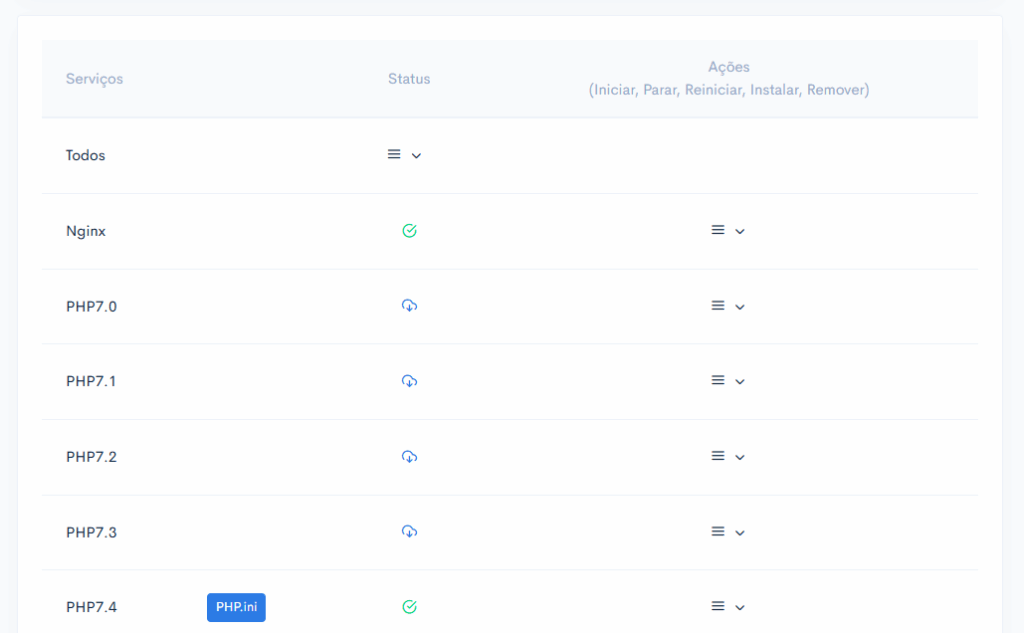Viewport: 1024px width, 633px height.
Task: Click the PHP7.4 green check status icon
Action: (409, 607)
